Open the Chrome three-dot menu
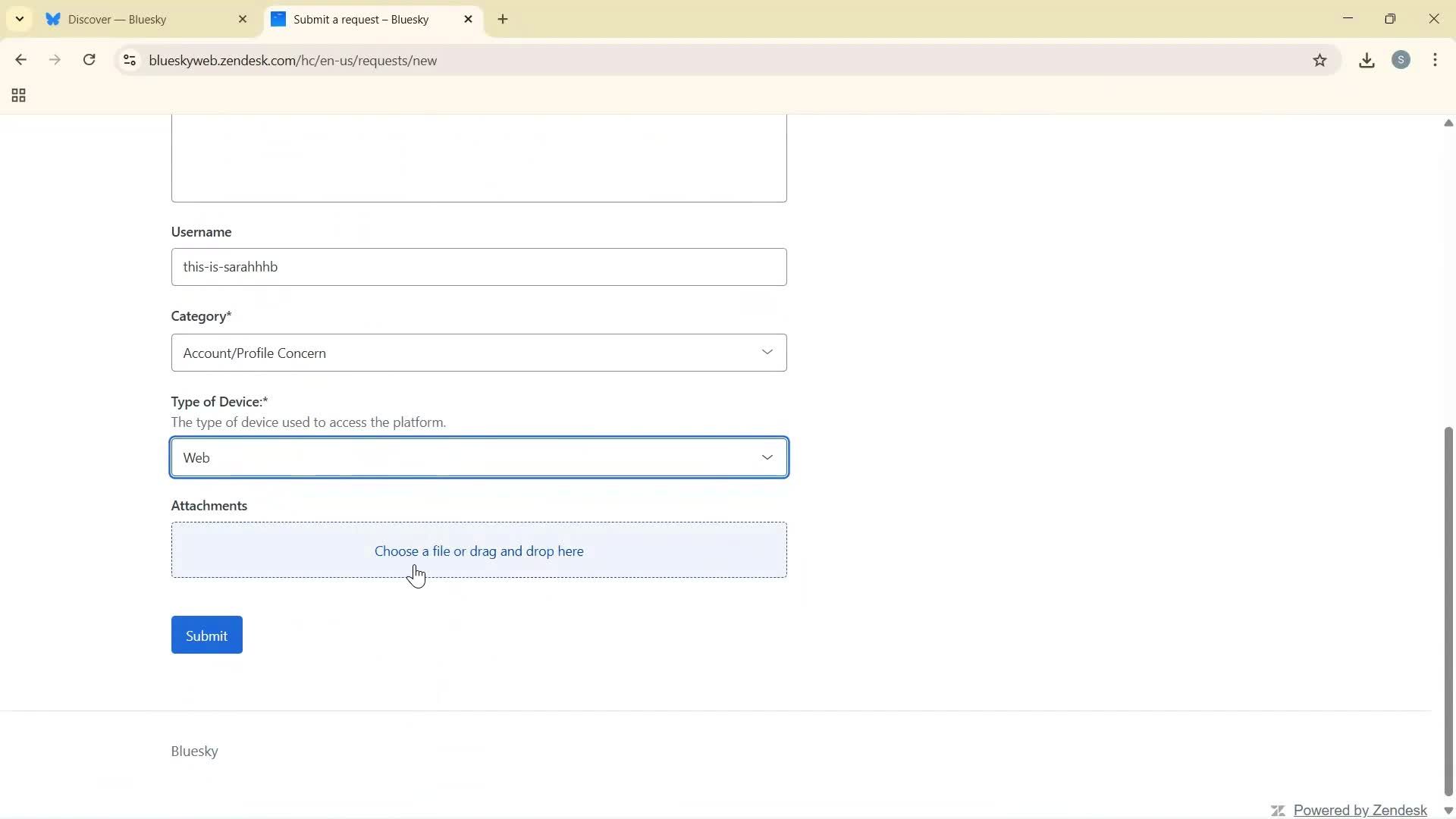Image resolution: width=1456 pixels, height=819 pixels. coord(1436,60)
